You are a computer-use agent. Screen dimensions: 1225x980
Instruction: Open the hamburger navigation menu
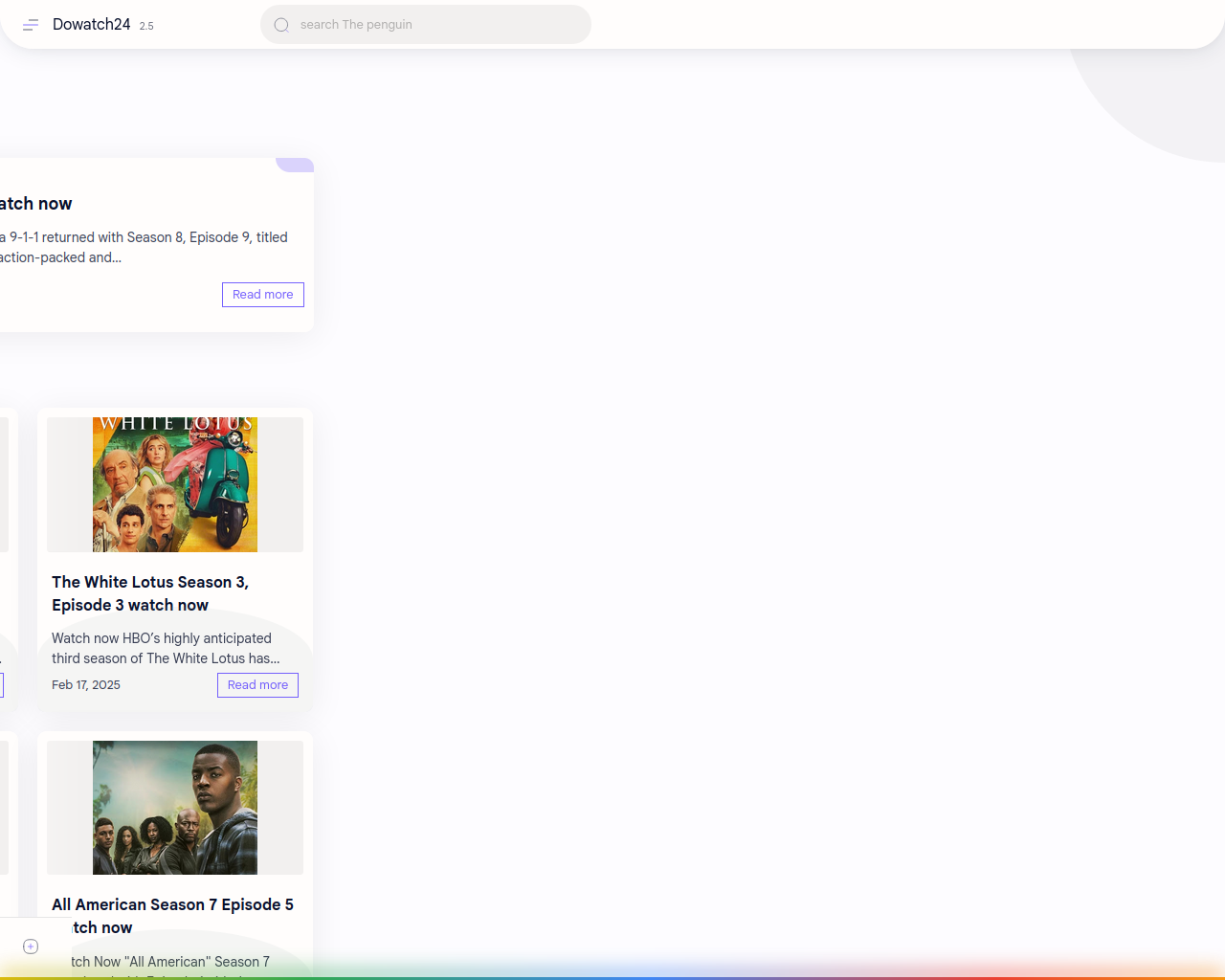(31, 25)
